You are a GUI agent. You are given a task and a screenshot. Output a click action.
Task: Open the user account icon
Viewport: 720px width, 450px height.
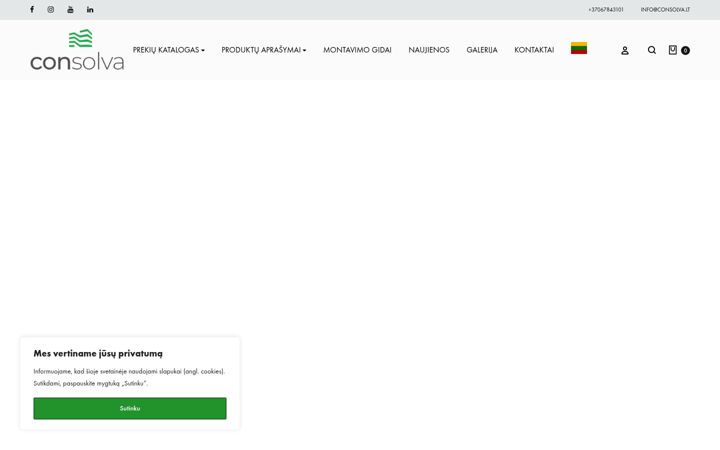tap(624, 51)
